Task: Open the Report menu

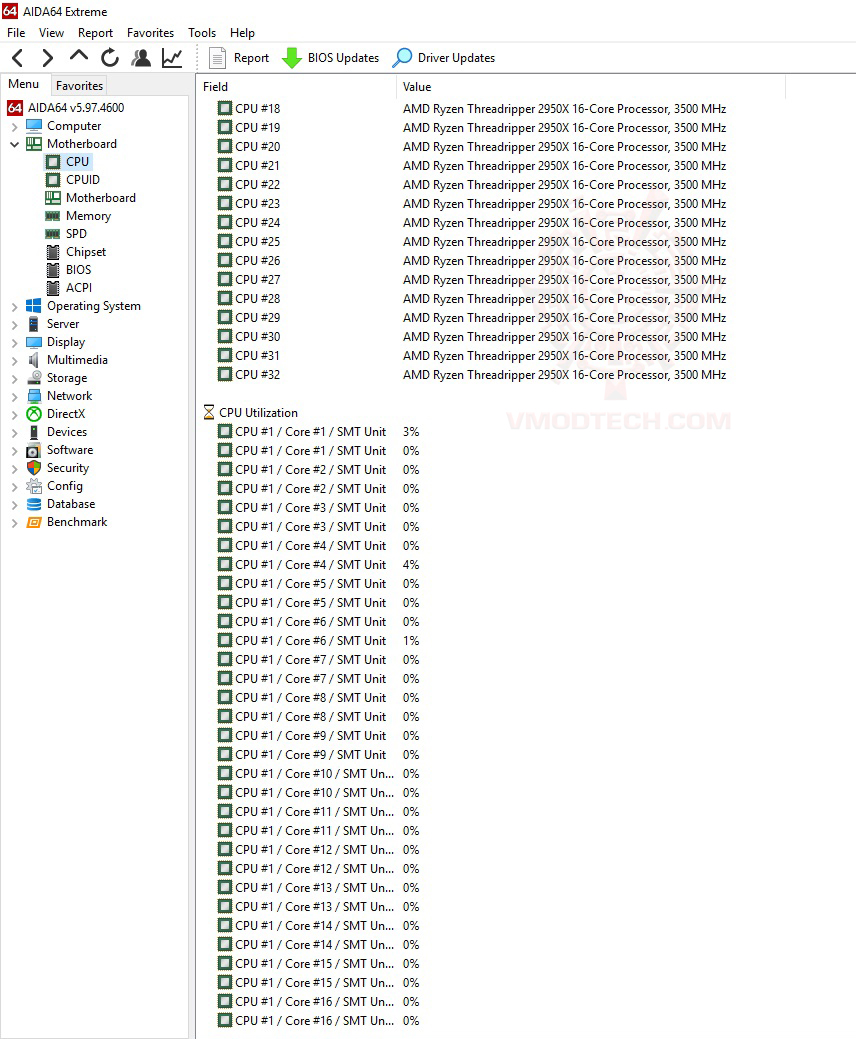Action: coord(95,32)
